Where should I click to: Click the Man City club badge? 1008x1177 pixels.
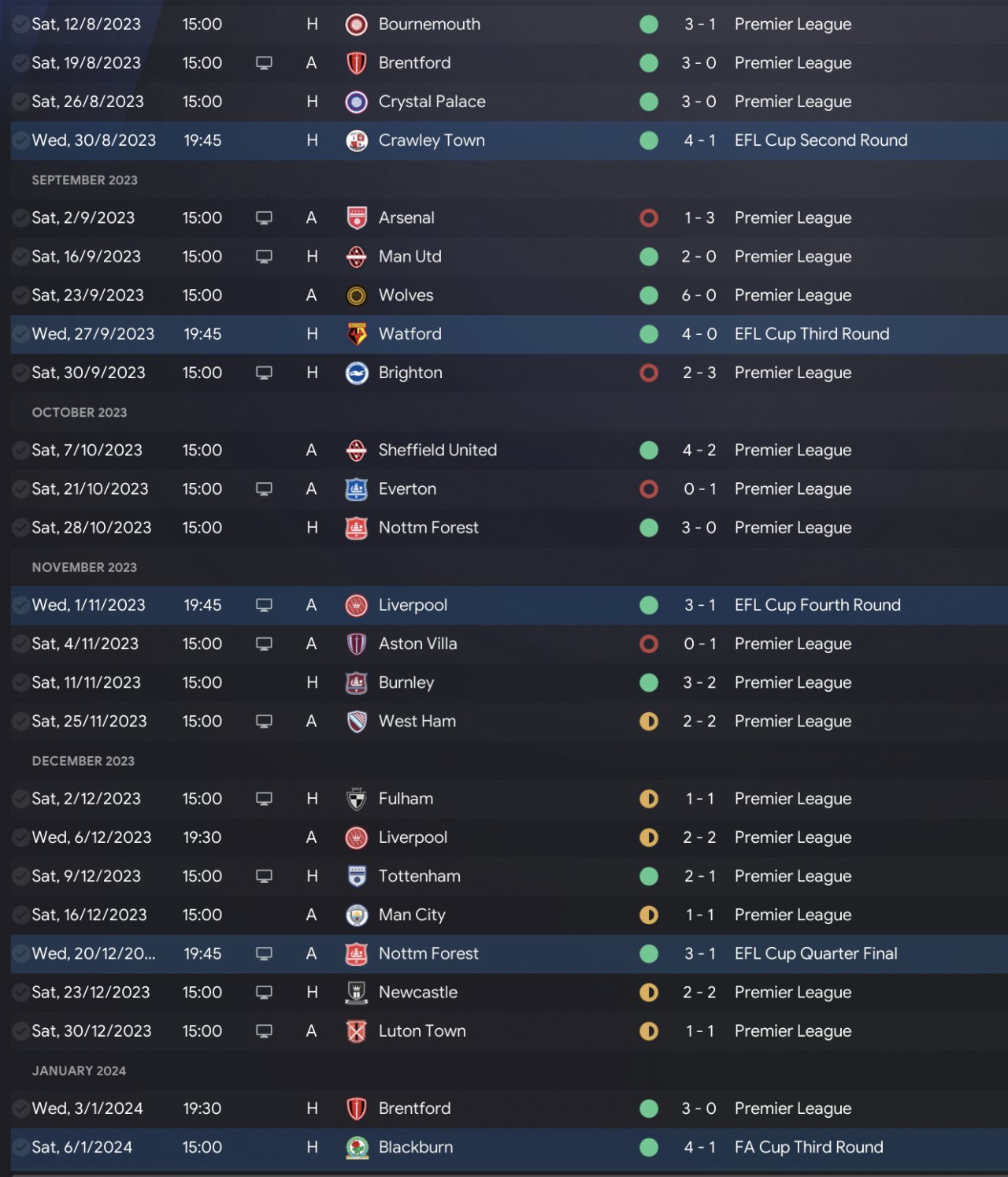tap(357, 915)
